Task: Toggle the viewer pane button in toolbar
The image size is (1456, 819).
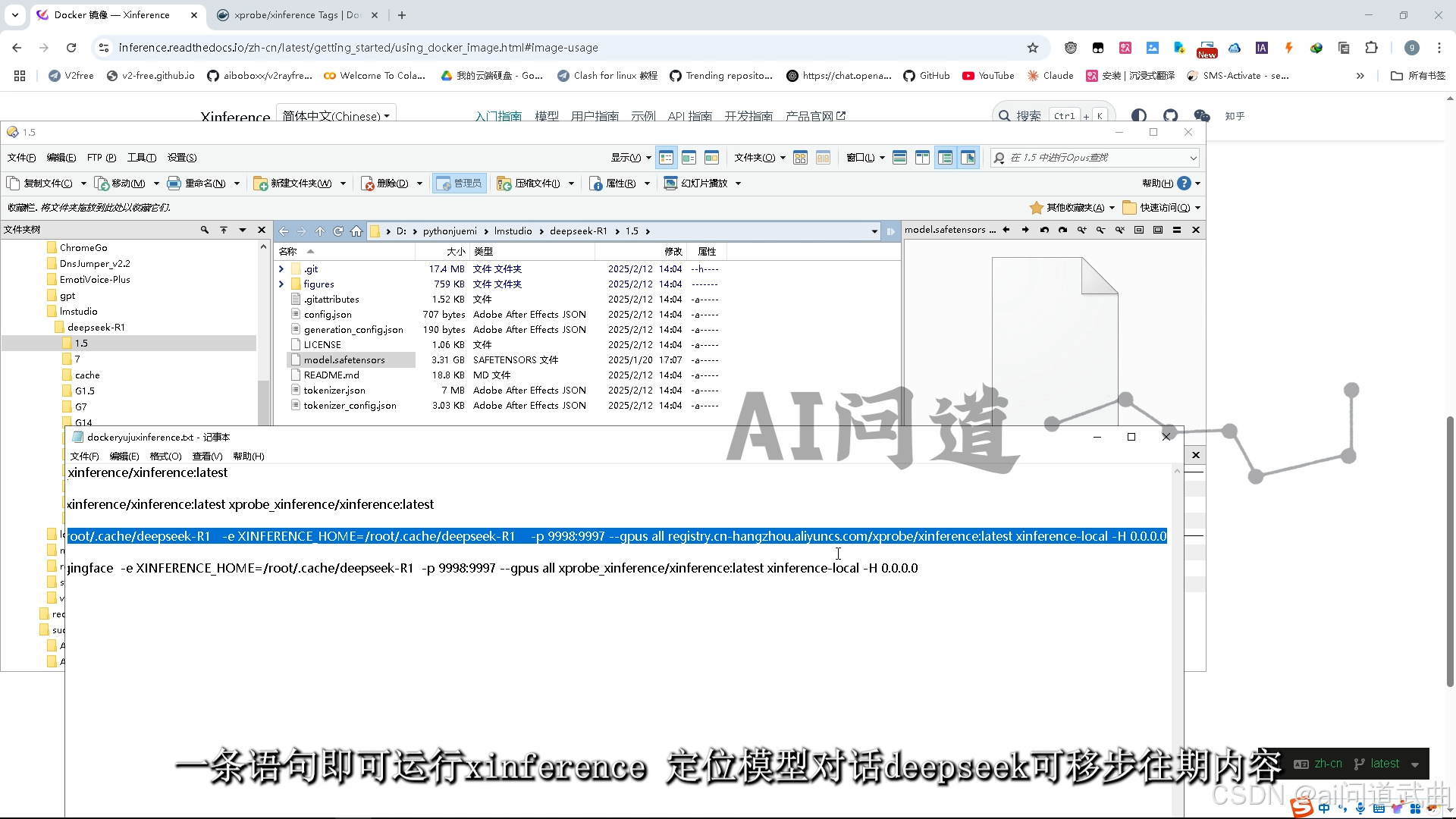Action: click(x=968, y=158)
